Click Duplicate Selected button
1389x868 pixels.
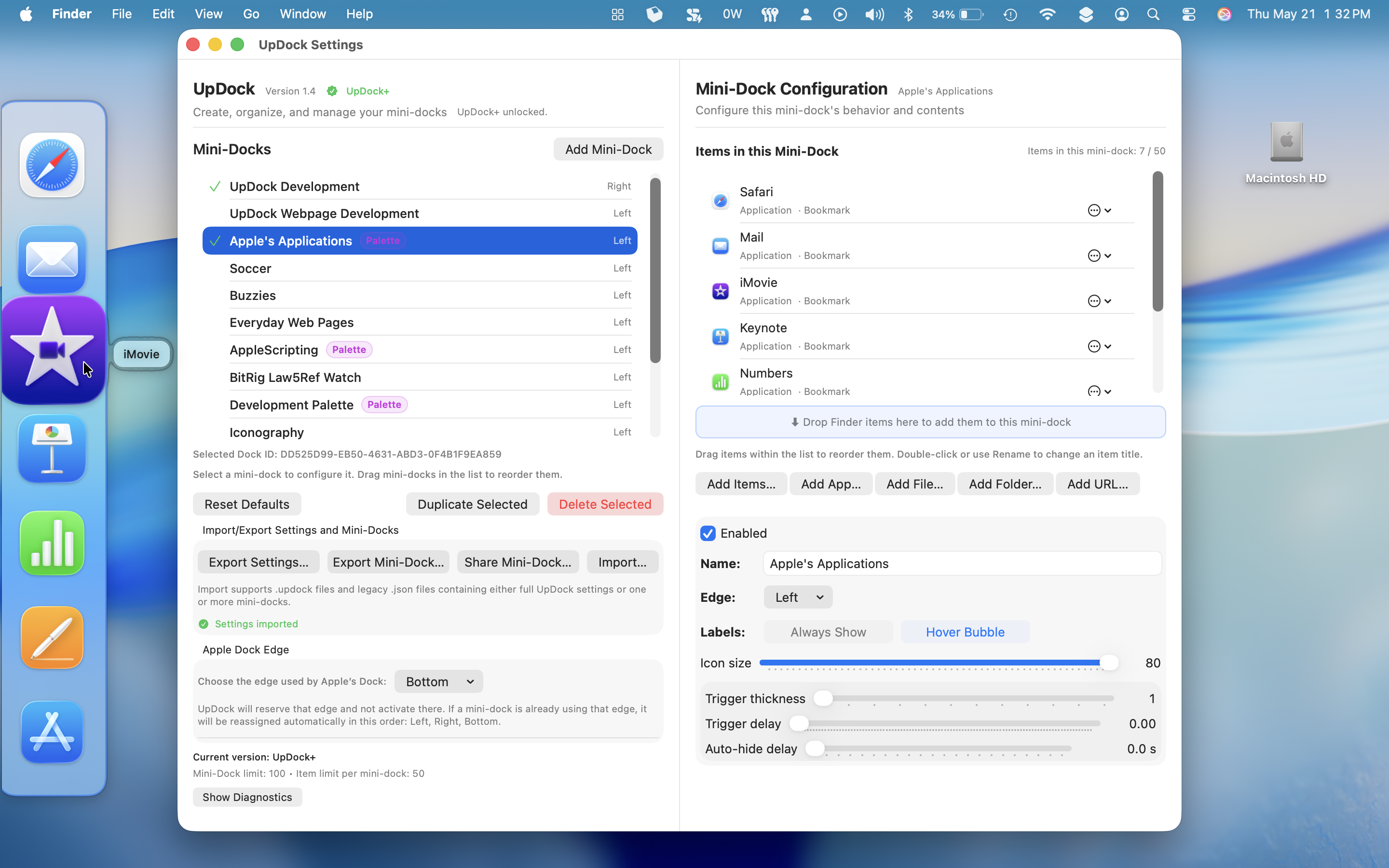pos(472,504)
